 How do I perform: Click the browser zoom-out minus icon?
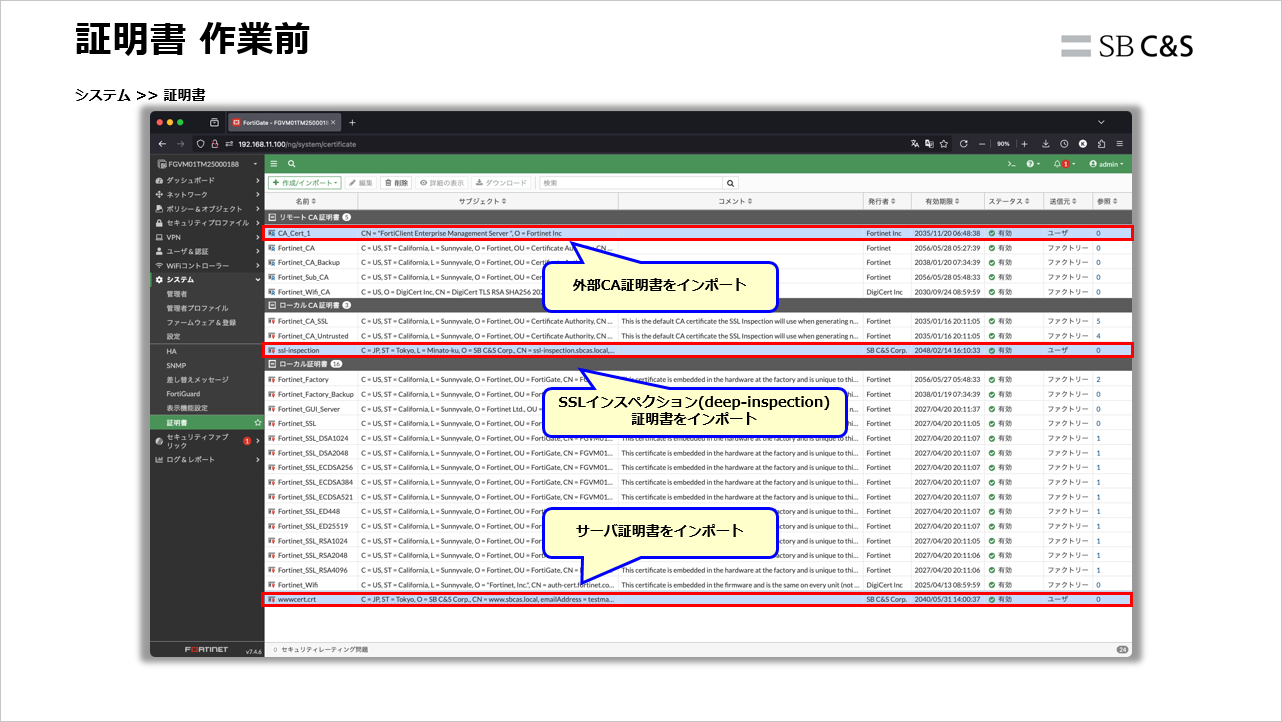982,144
